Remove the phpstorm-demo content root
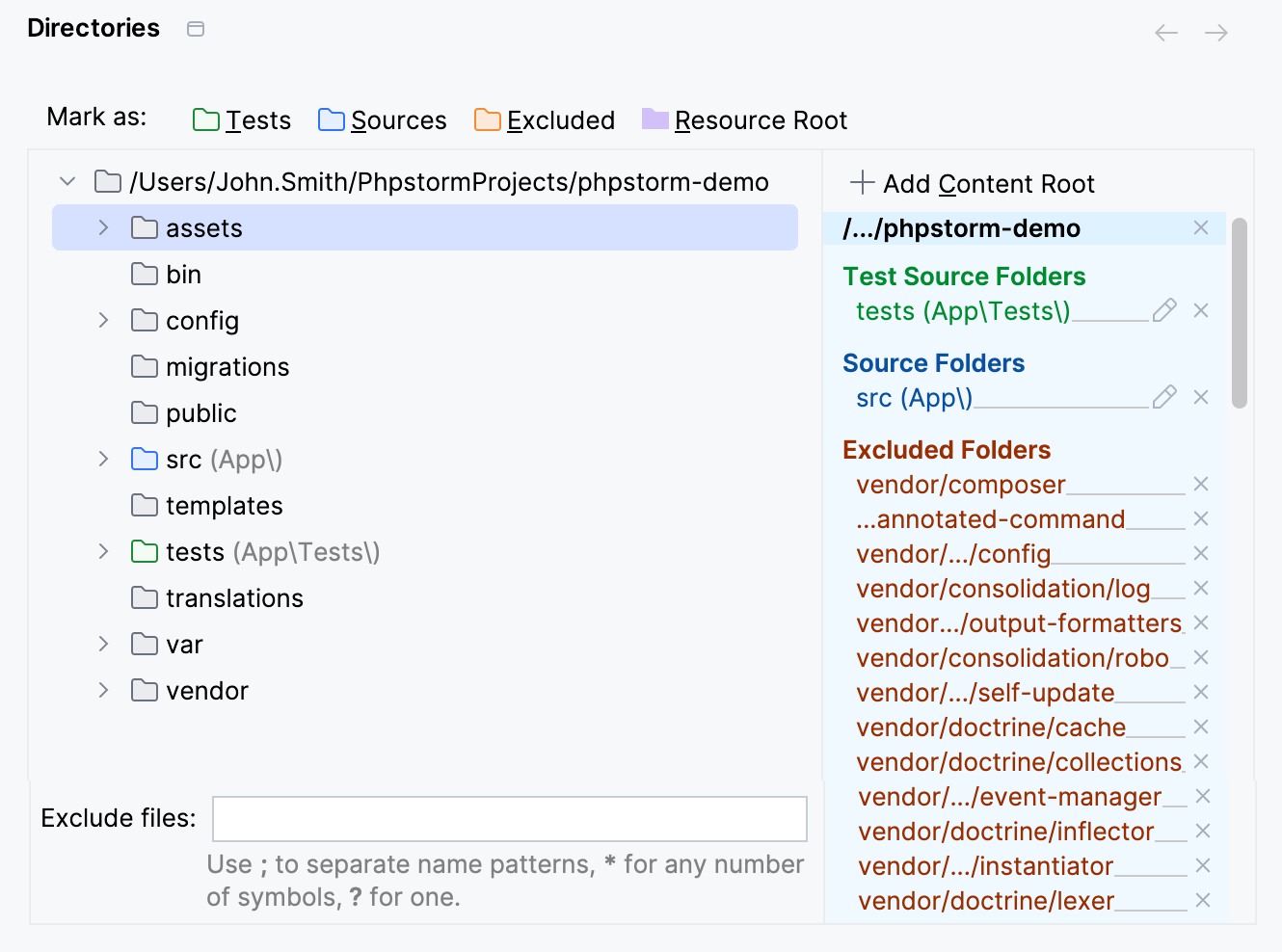 pyautogui.click(x=1201, y=227)
